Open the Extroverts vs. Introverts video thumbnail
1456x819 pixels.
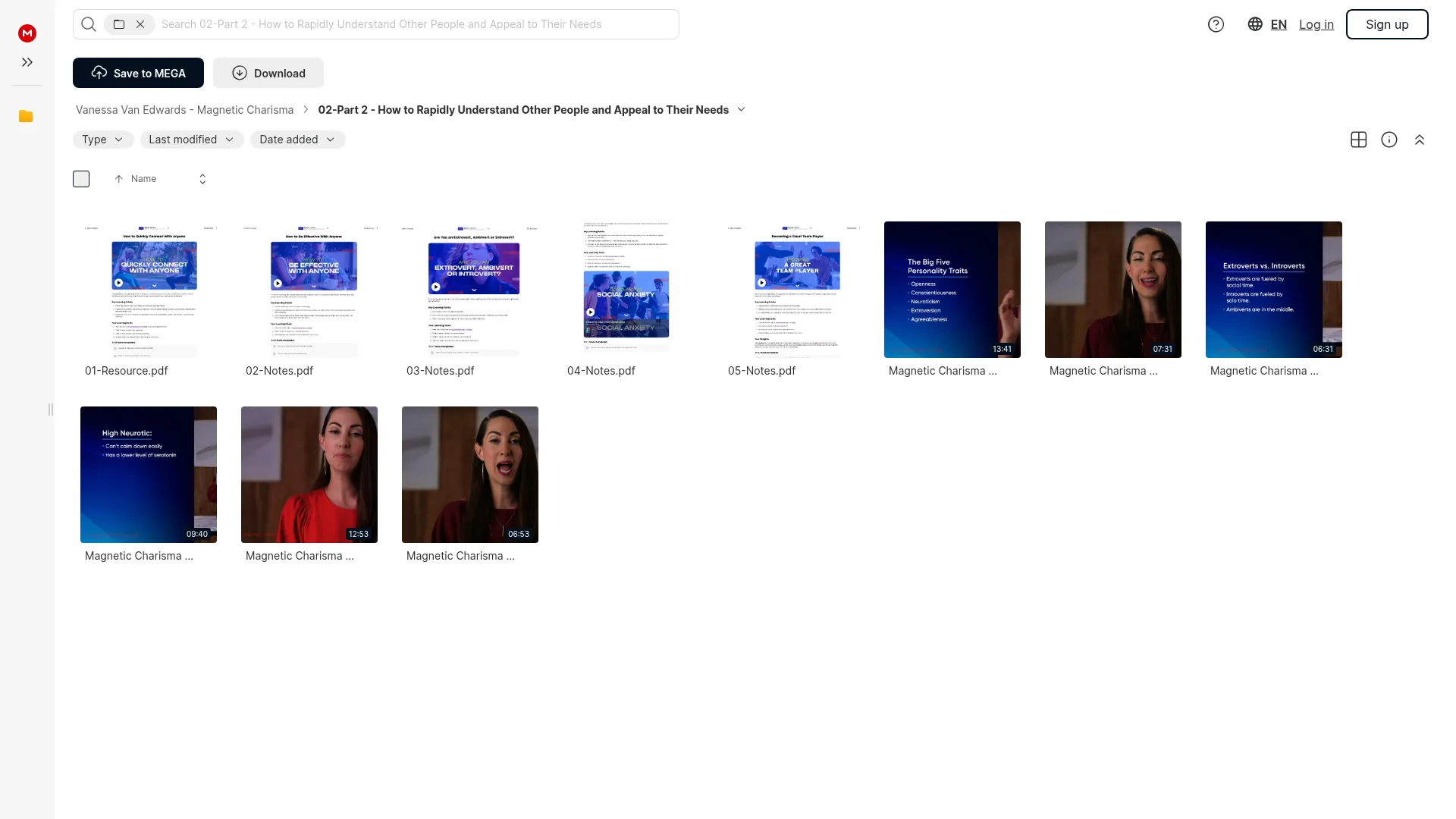(1274, 290)
